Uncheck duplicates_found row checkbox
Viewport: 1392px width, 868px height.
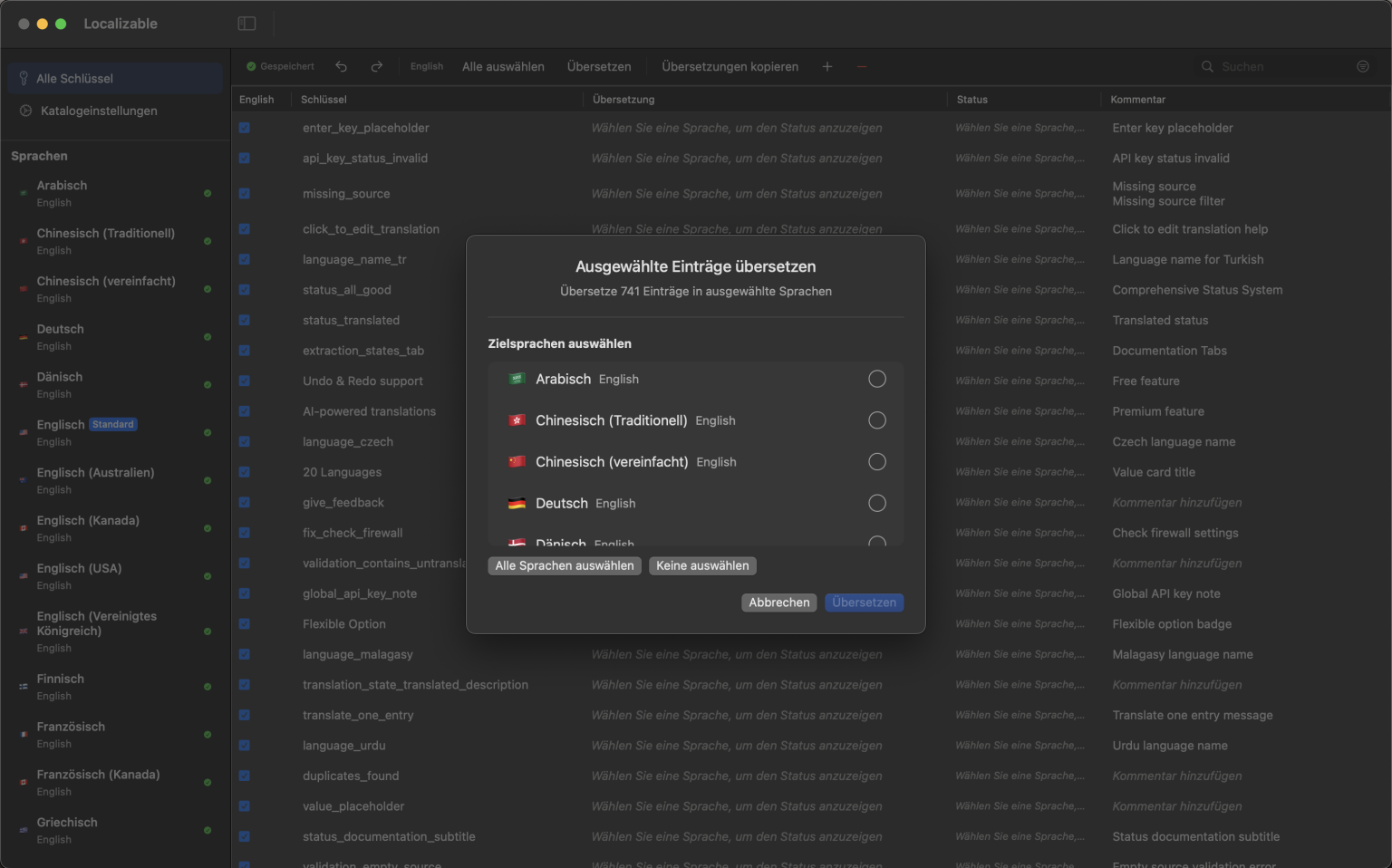click(245, 776)
